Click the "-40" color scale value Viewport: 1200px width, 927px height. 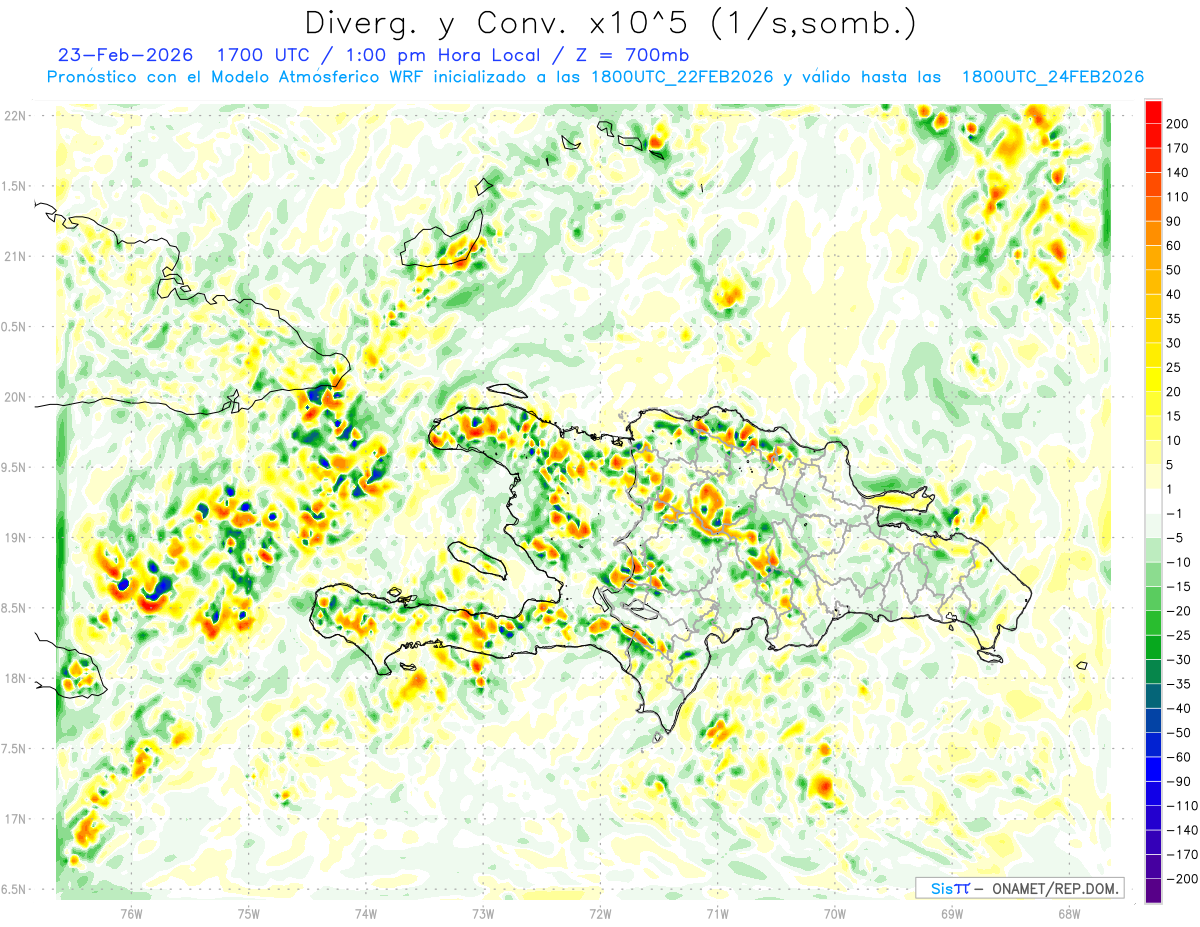pyautogui.click(x=1179, y=708)
